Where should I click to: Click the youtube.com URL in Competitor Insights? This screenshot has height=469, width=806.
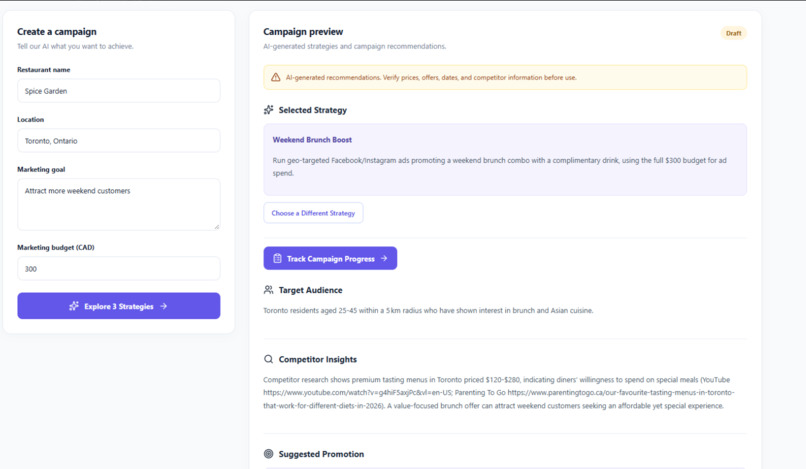click(x=358, y=392)
